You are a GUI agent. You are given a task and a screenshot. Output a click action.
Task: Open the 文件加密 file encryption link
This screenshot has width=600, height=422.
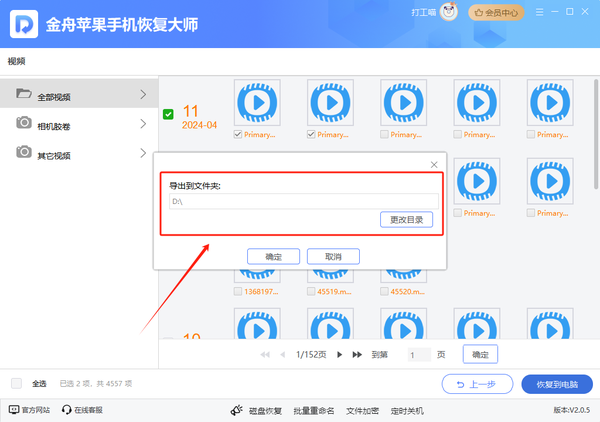click(x=362, y=411)
